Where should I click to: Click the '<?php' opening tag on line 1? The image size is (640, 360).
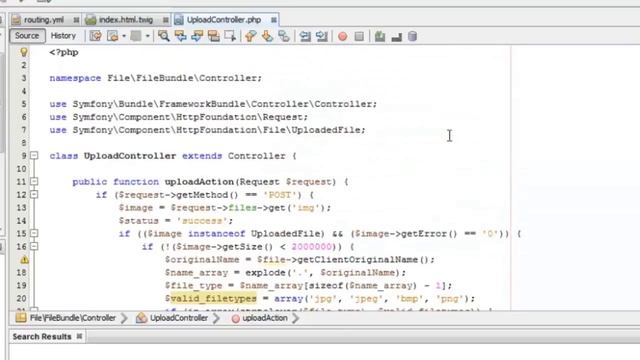click(64, 52)
